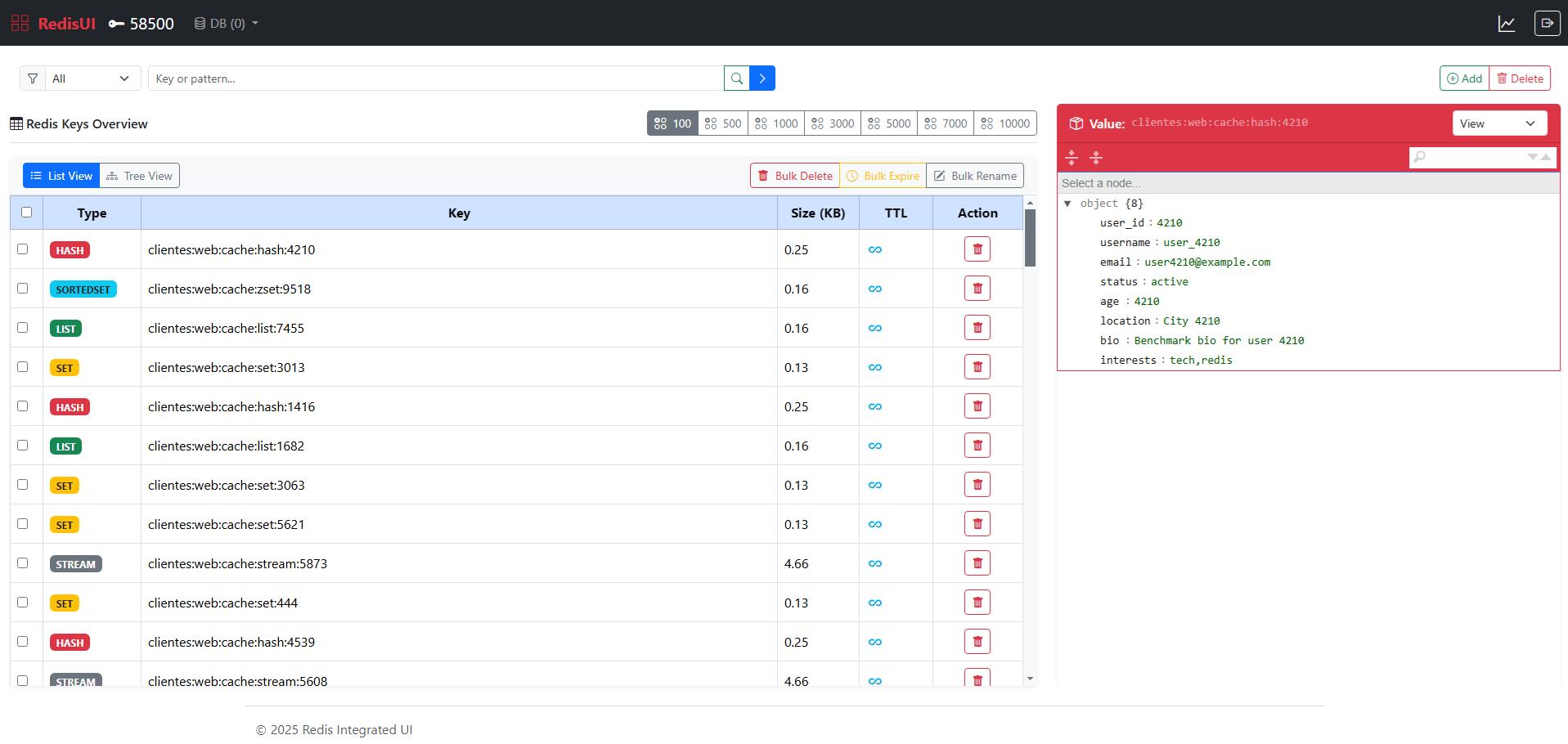
Task: Go to previous search result arrow in viewer
Action: 1546,157
